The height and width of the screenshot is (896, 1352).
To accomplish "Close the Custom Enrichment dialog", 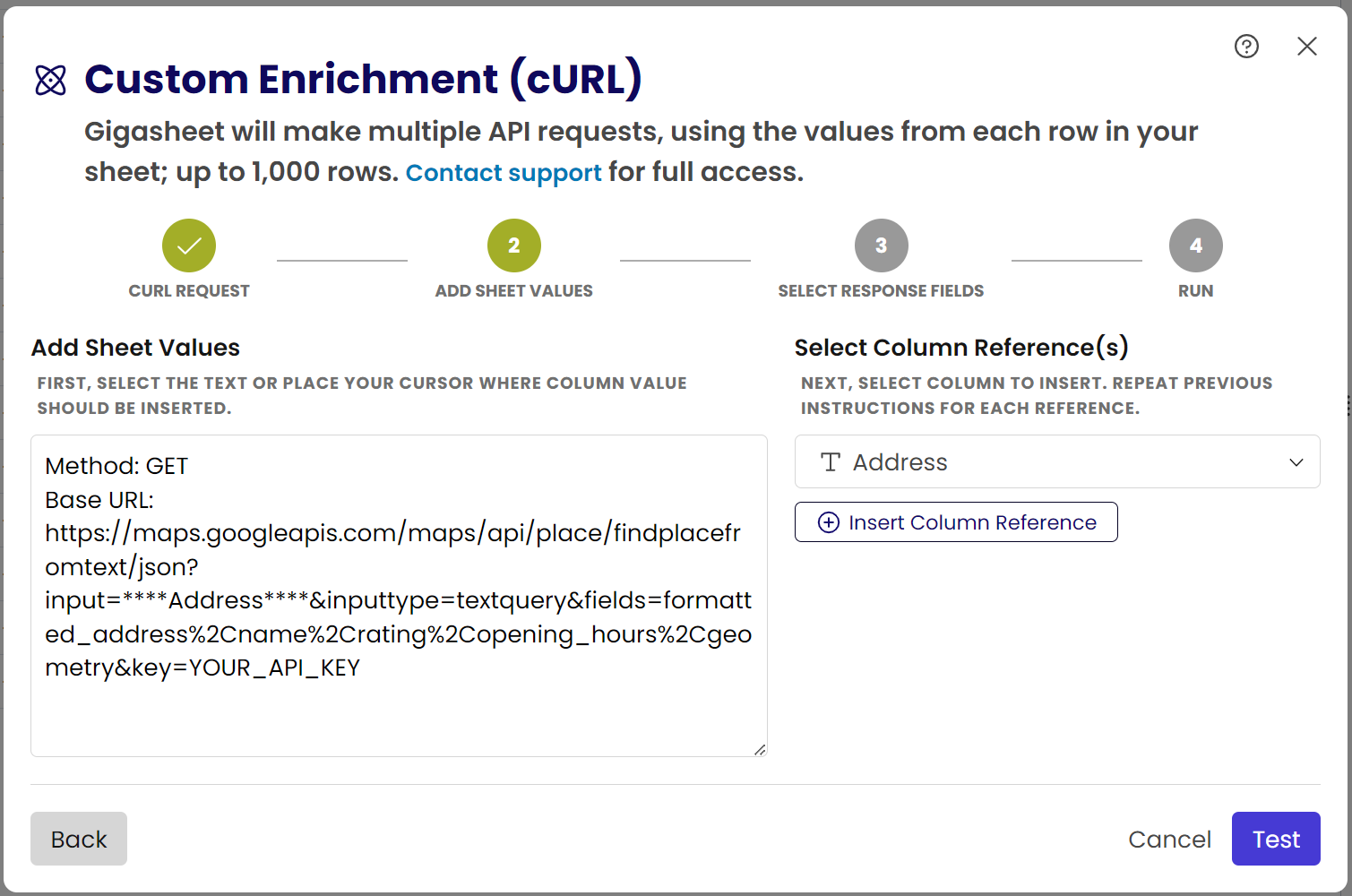I will click(x=1306, y=47).
